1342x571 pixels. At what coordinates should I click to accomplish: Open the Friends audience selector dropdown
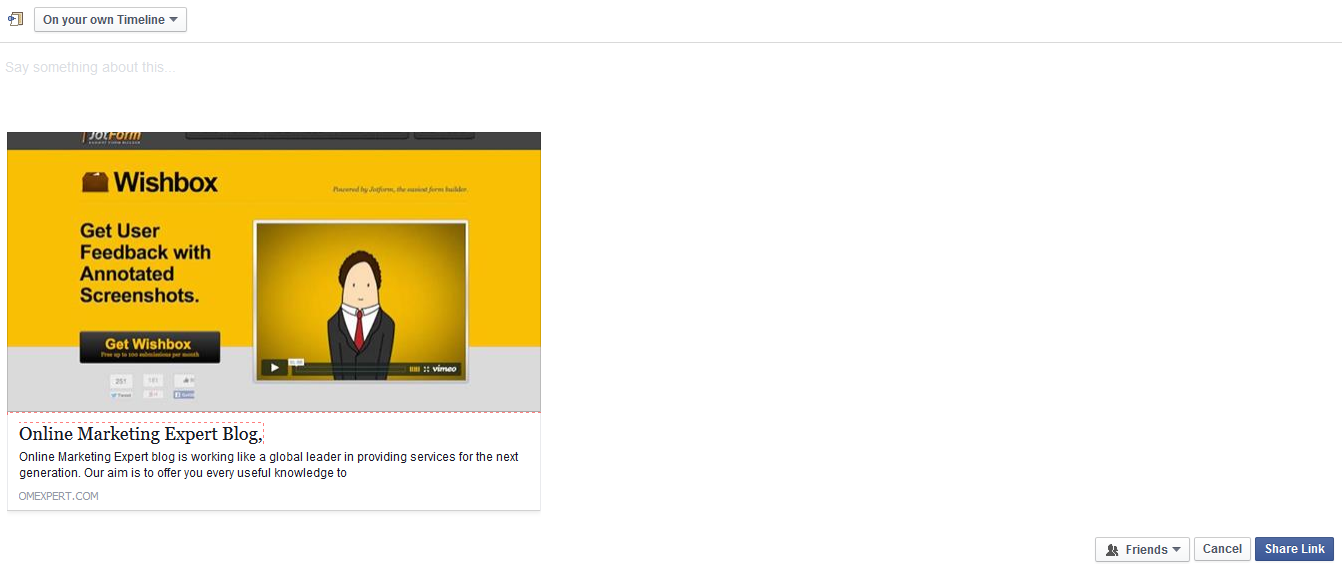point(1142,549)
